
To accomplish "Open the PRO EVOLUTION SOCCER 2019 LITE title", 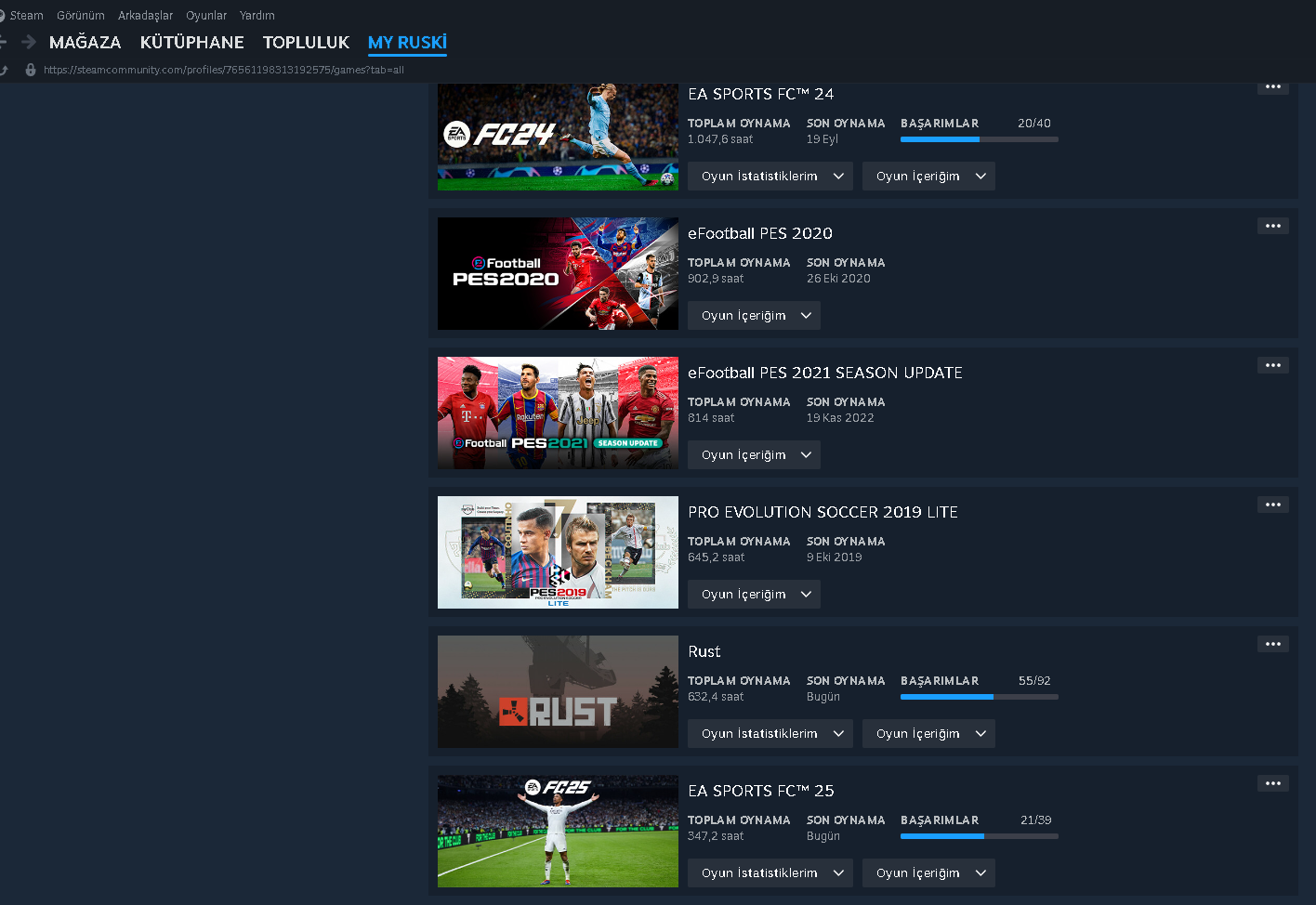I will (x=822, y=512).
